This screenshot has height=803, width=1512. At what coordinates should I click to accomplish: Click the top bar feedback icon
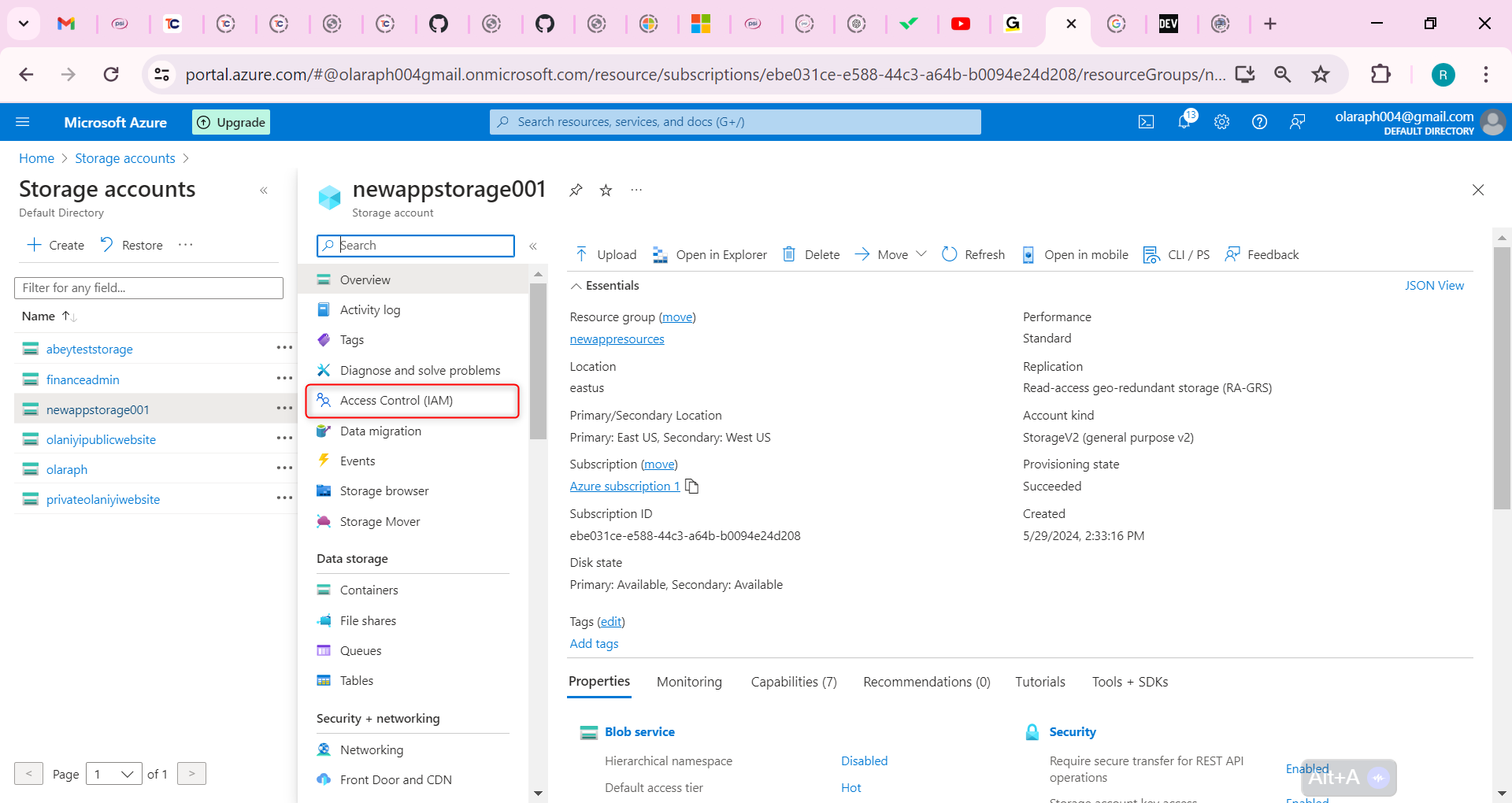[x=1297, y=122]
